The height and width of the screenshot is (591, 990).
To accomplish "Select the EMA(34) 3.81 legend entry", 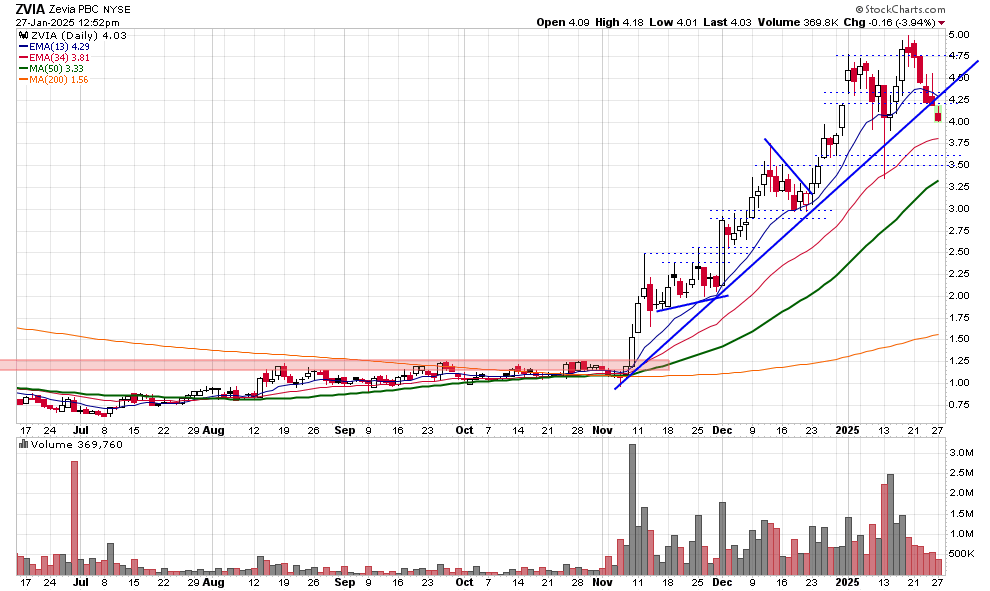I will (54, 58).
